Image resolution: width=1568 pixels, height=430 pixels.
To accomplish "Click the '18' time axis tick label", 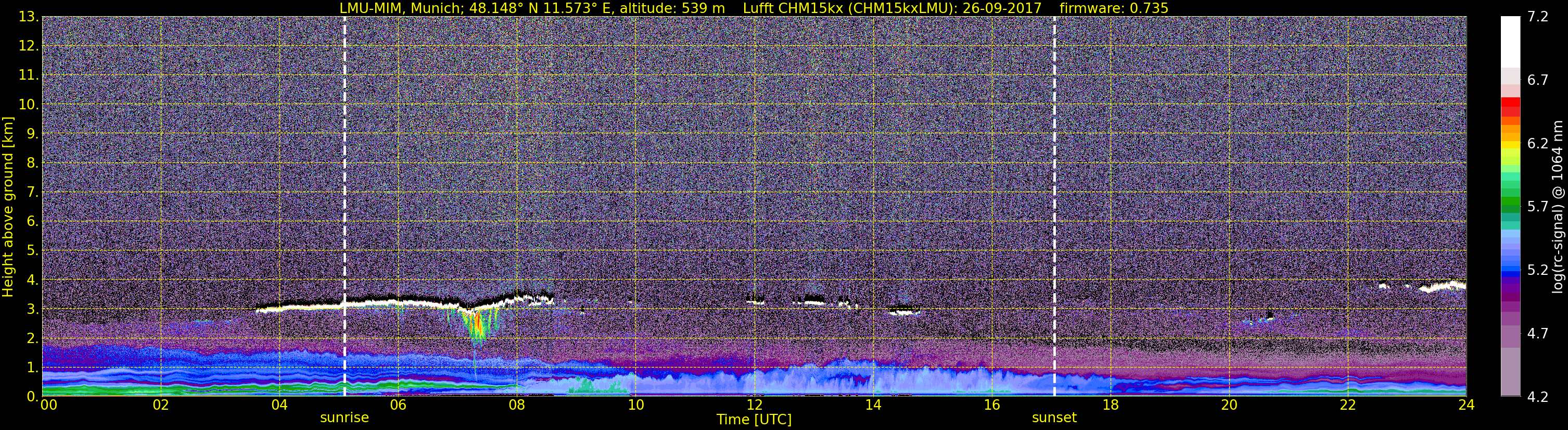I will pyautogui.click(x=1110, y=405).
